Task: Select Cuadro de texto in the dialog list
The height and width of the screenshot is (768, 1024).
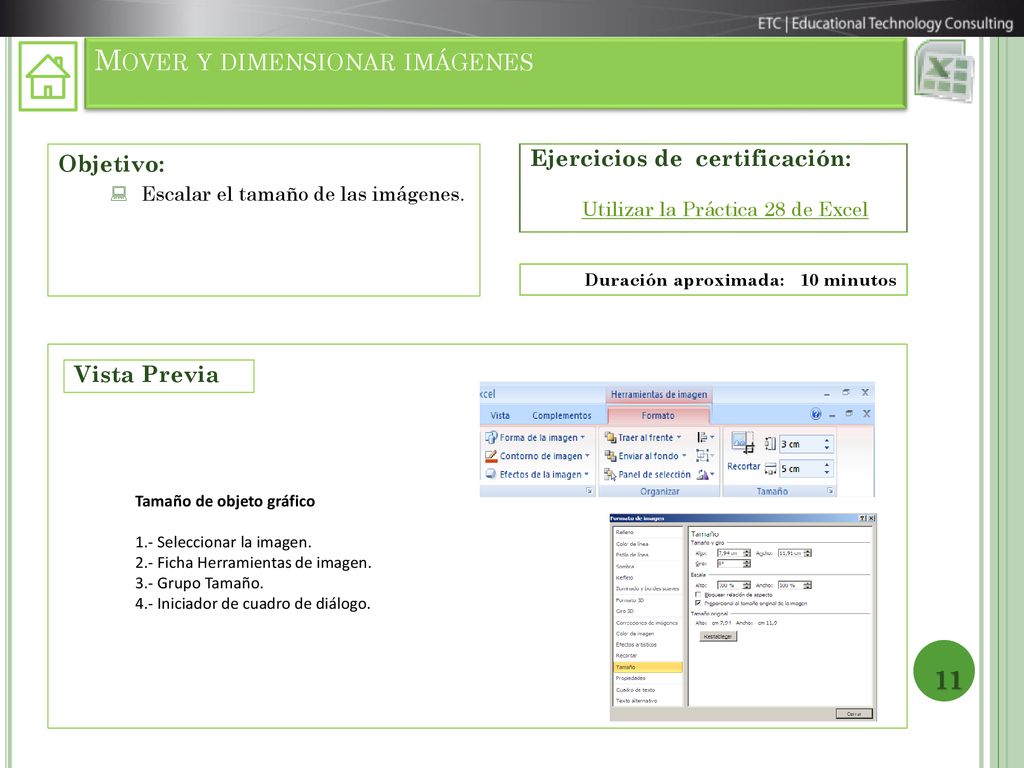Action: point(635,690)
